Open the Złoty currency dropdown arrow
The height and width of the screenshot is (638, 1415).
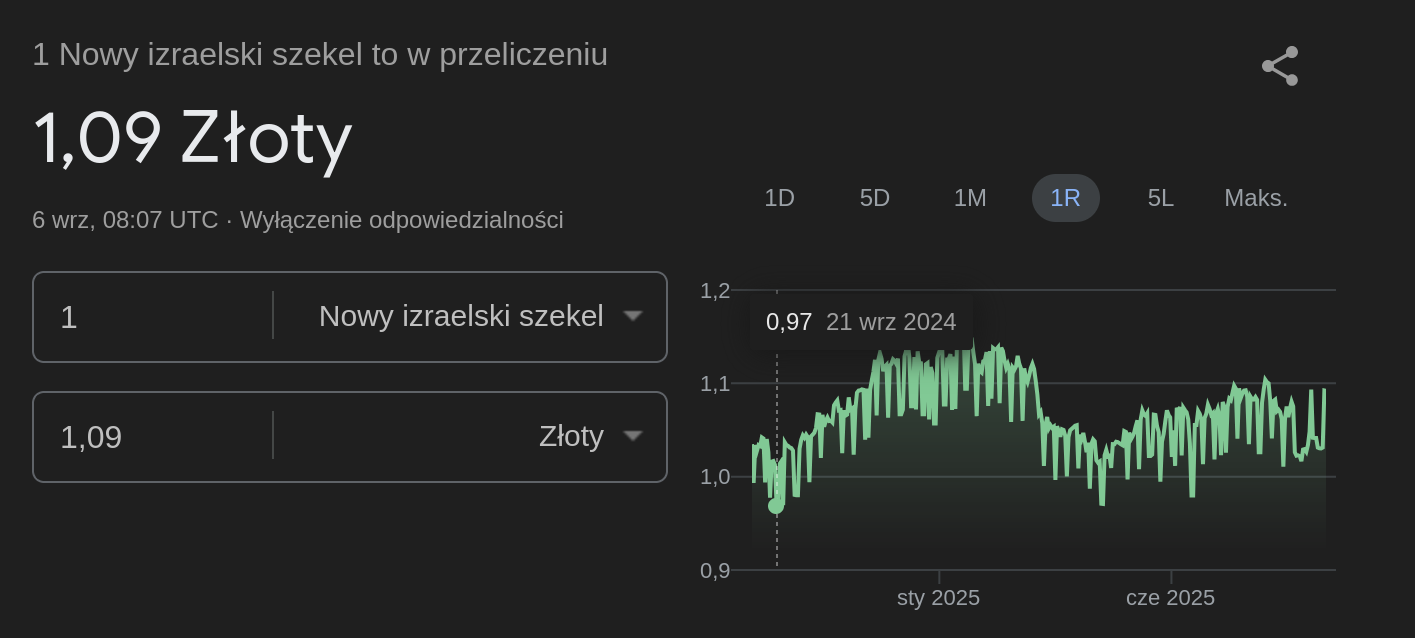pos(632,436)
